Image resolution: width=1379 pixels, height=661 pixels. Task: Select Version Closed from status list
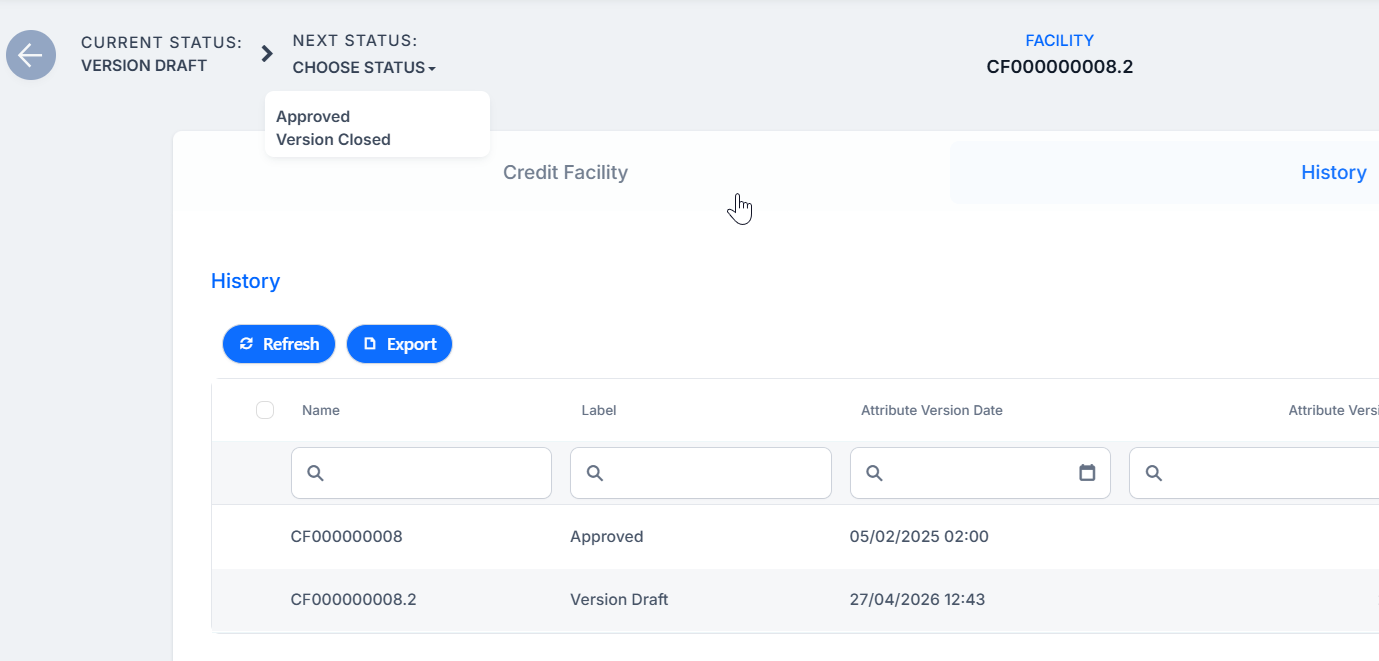333,140
